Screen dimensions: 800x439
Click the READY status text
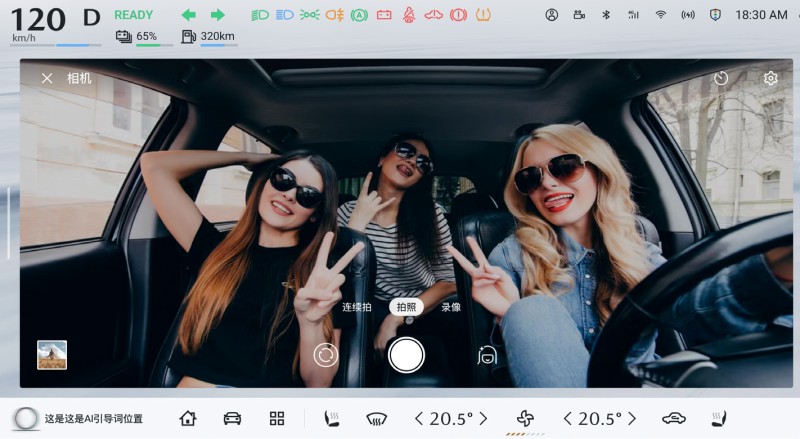tap(134, 15)
